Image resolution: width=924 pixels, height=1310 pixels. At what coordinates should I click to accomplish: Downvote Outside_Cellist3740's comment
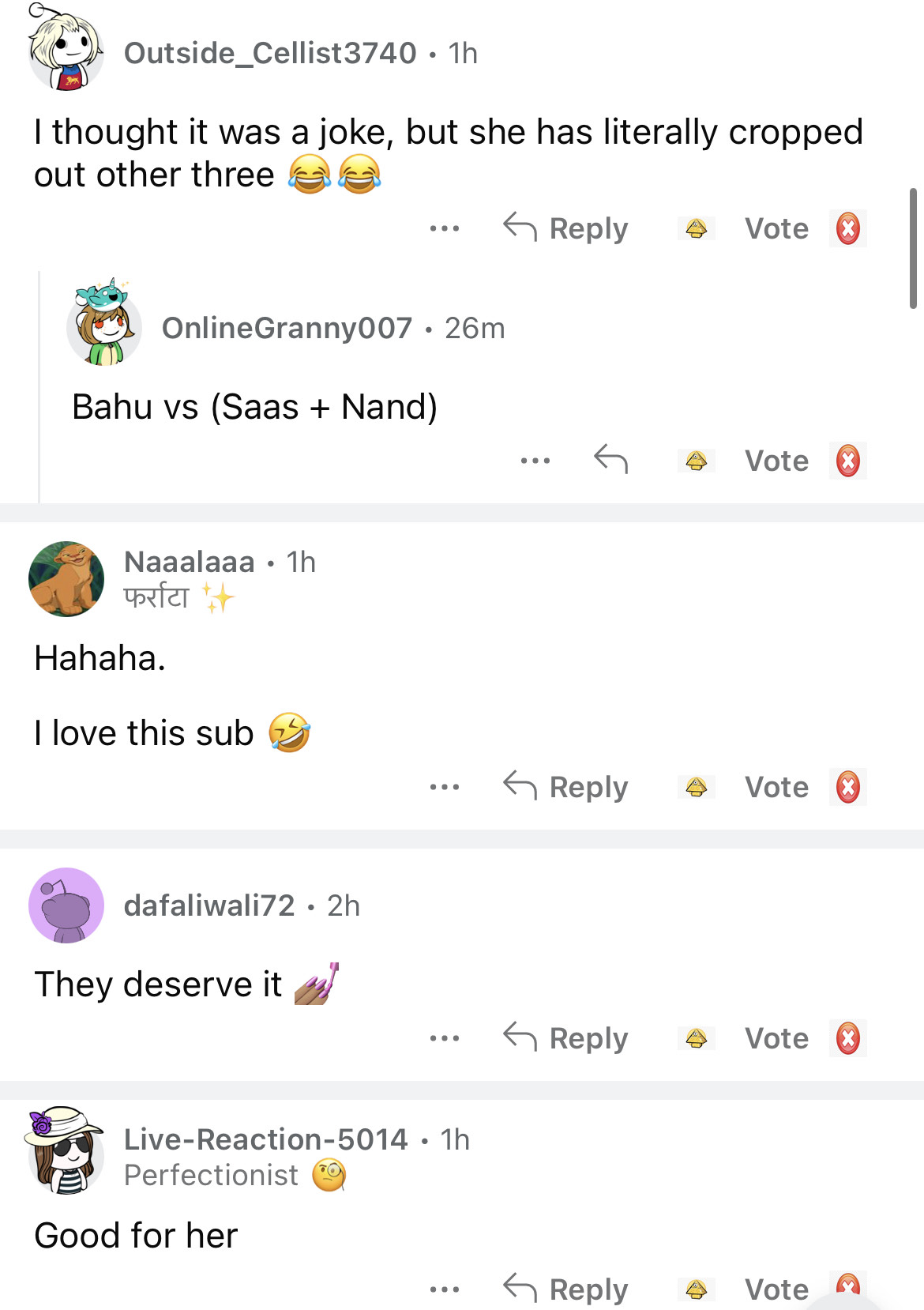[x=847, y=229]
